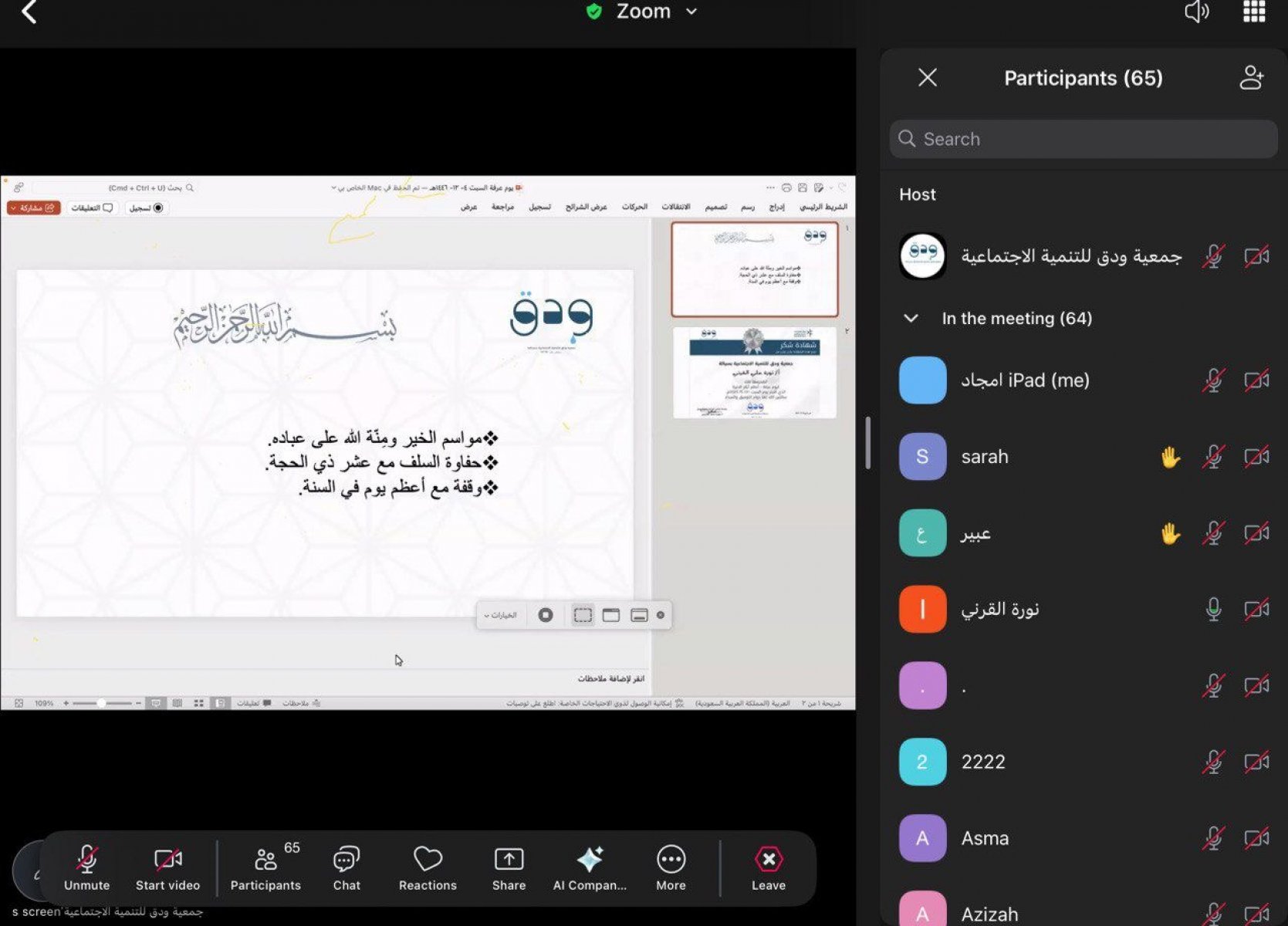
Task: Open the الشريط الرئيسي home ribbon tab
Action: 823,207
